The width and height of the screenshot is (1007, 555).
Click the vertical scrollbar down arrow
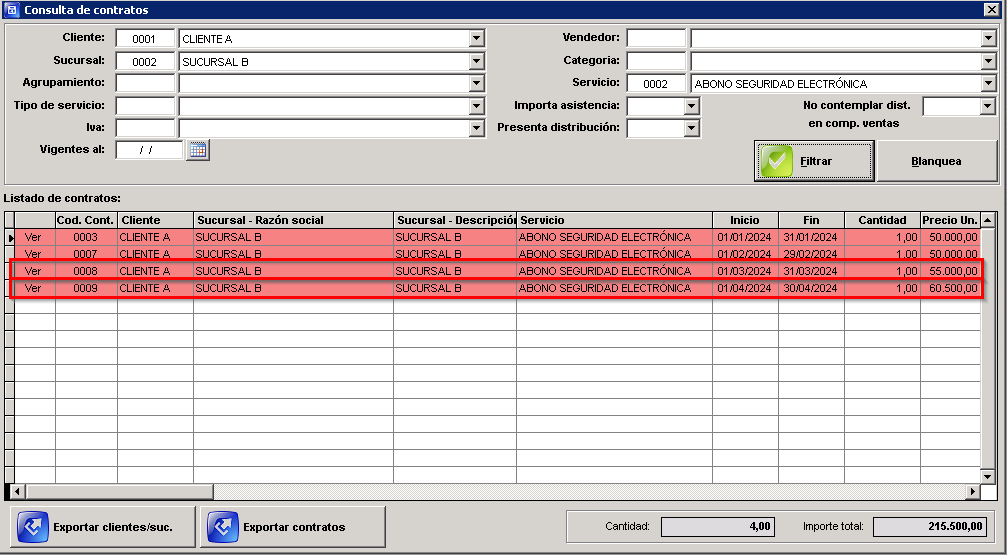[988, 476]
